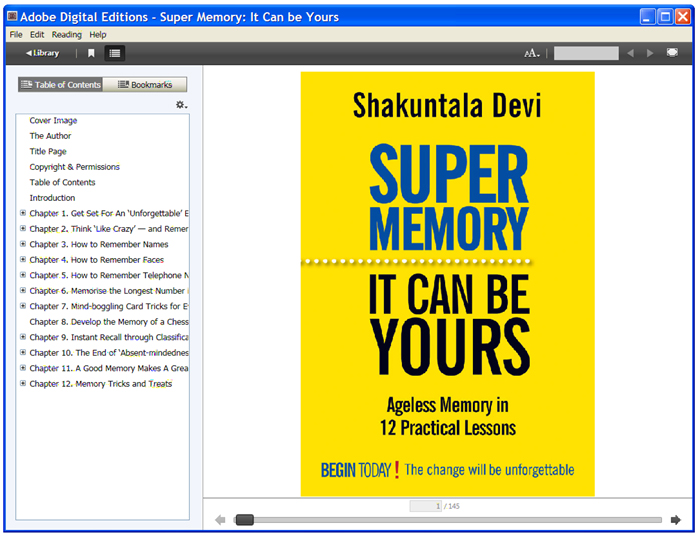
Task: Open the Help menu
Action: click(x=98, y=34)
